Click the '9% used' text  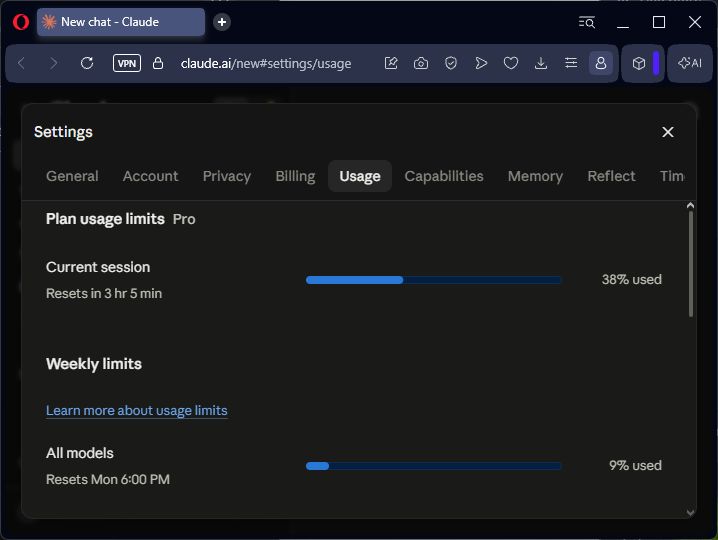click(635, 465)
